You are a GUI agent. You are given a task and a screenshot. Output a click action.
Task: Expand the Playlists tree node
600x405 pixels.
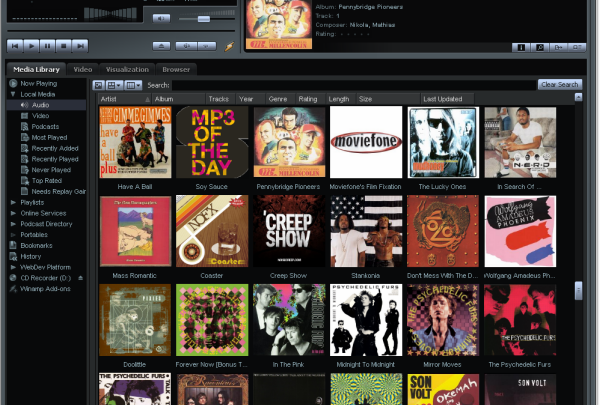tap(13, 202)
